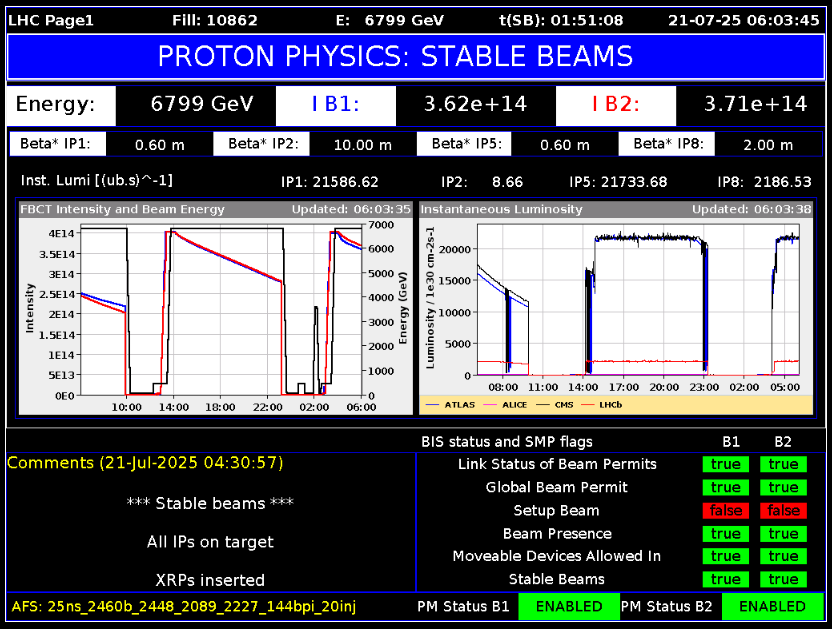The image size is (832, 629).
Task: Select the PM Status B1 ENABLED box
Action: click(568, 606)
